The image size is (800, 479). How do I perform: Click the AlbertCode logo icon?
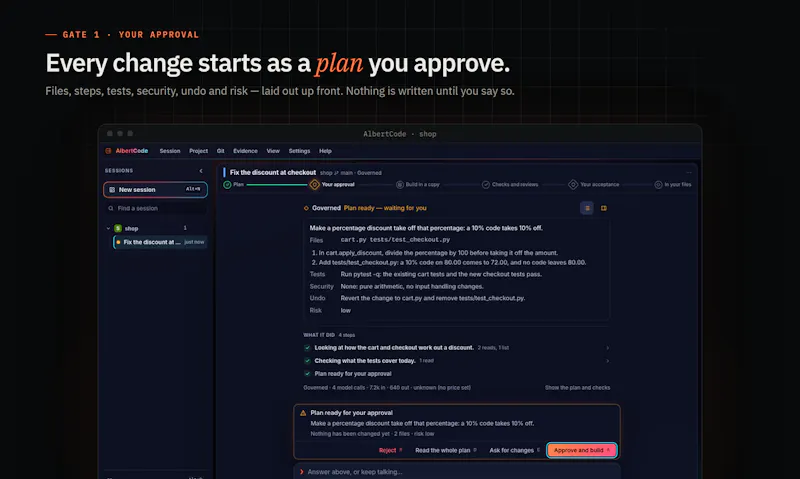pos(108,151)
